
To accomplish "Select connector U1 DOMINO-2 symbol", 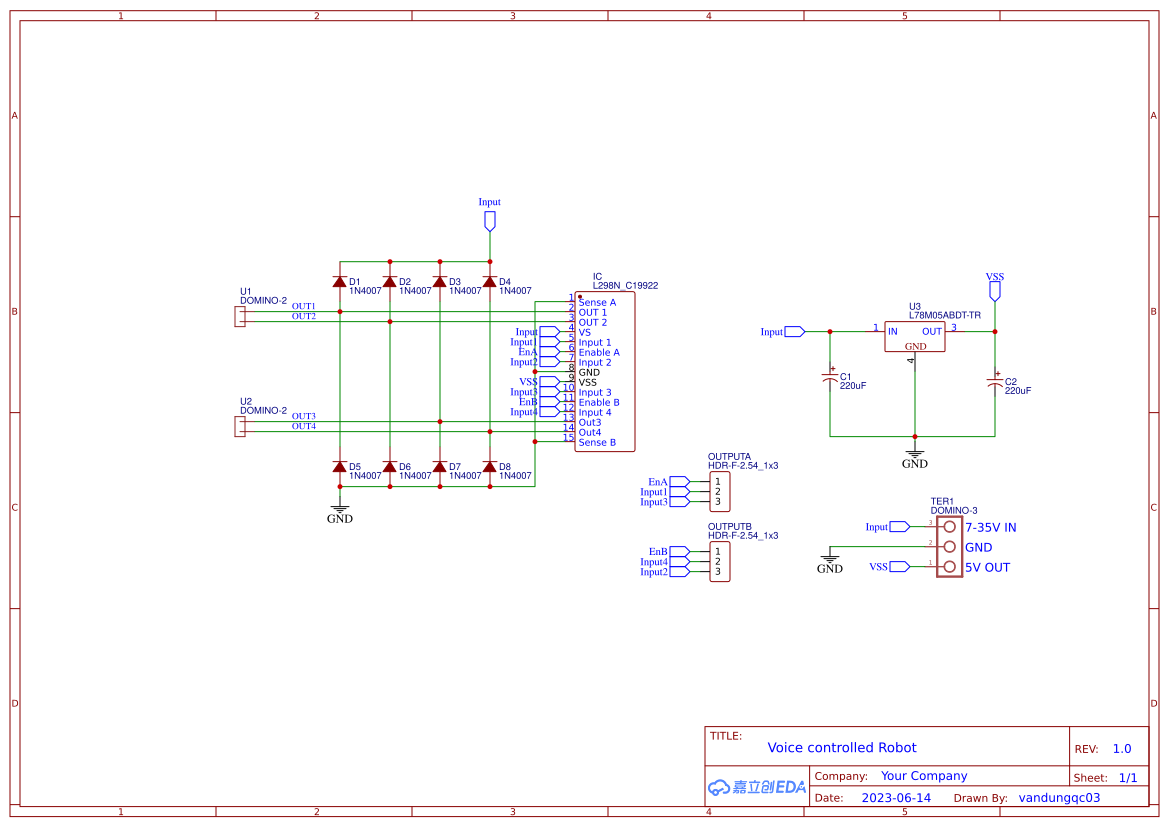I will point(241,315).
